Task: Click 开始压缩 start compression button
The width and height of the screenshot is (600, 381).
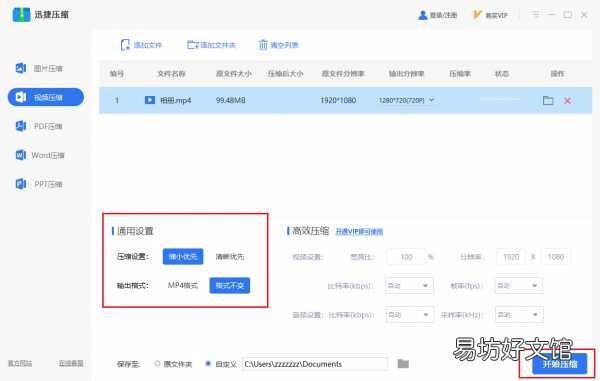Action: tap(559, 364)
